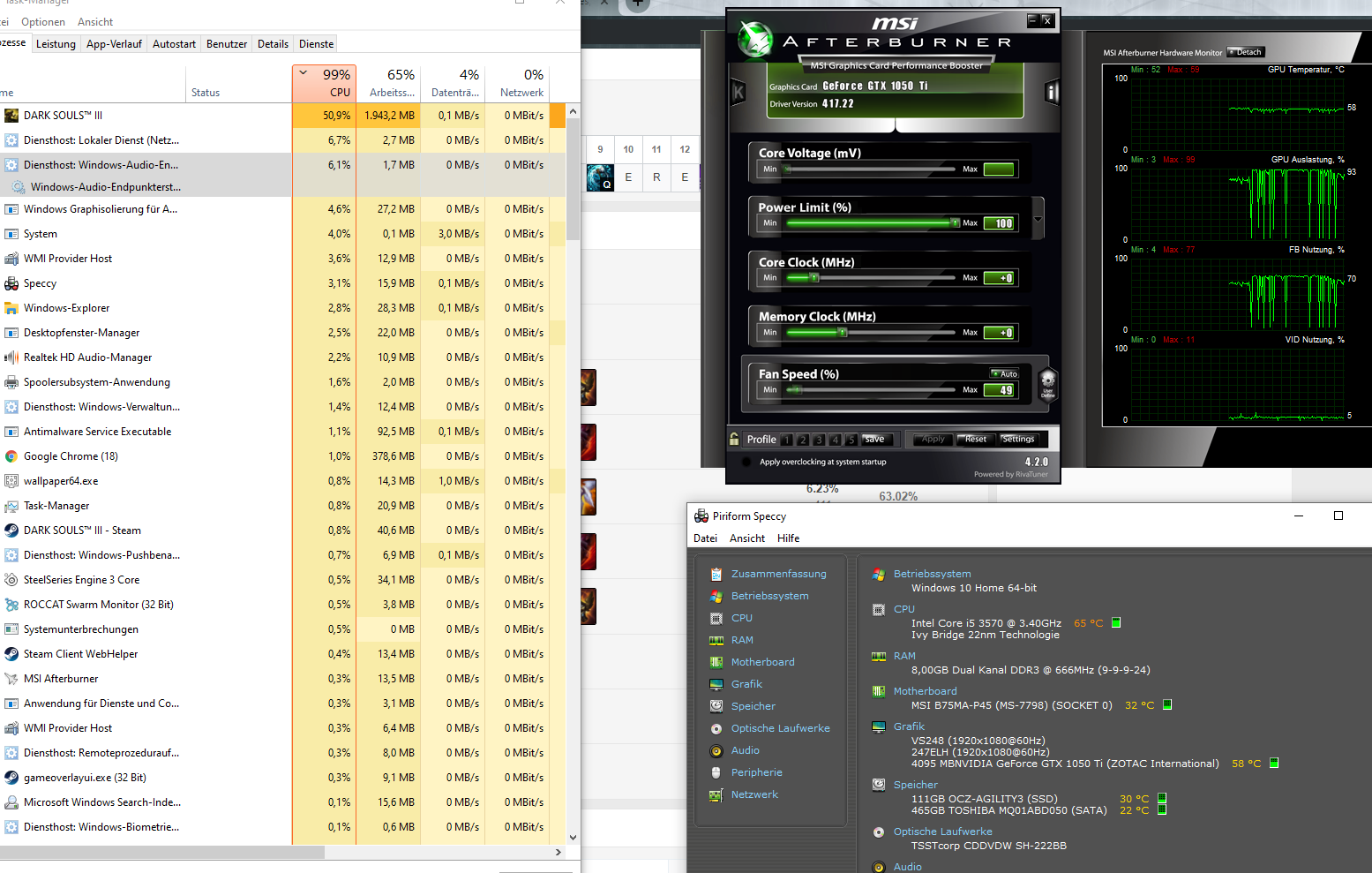Click the process list scroll-down arrow
This screenshot has height=873, width=1372.
coord(573,838)
